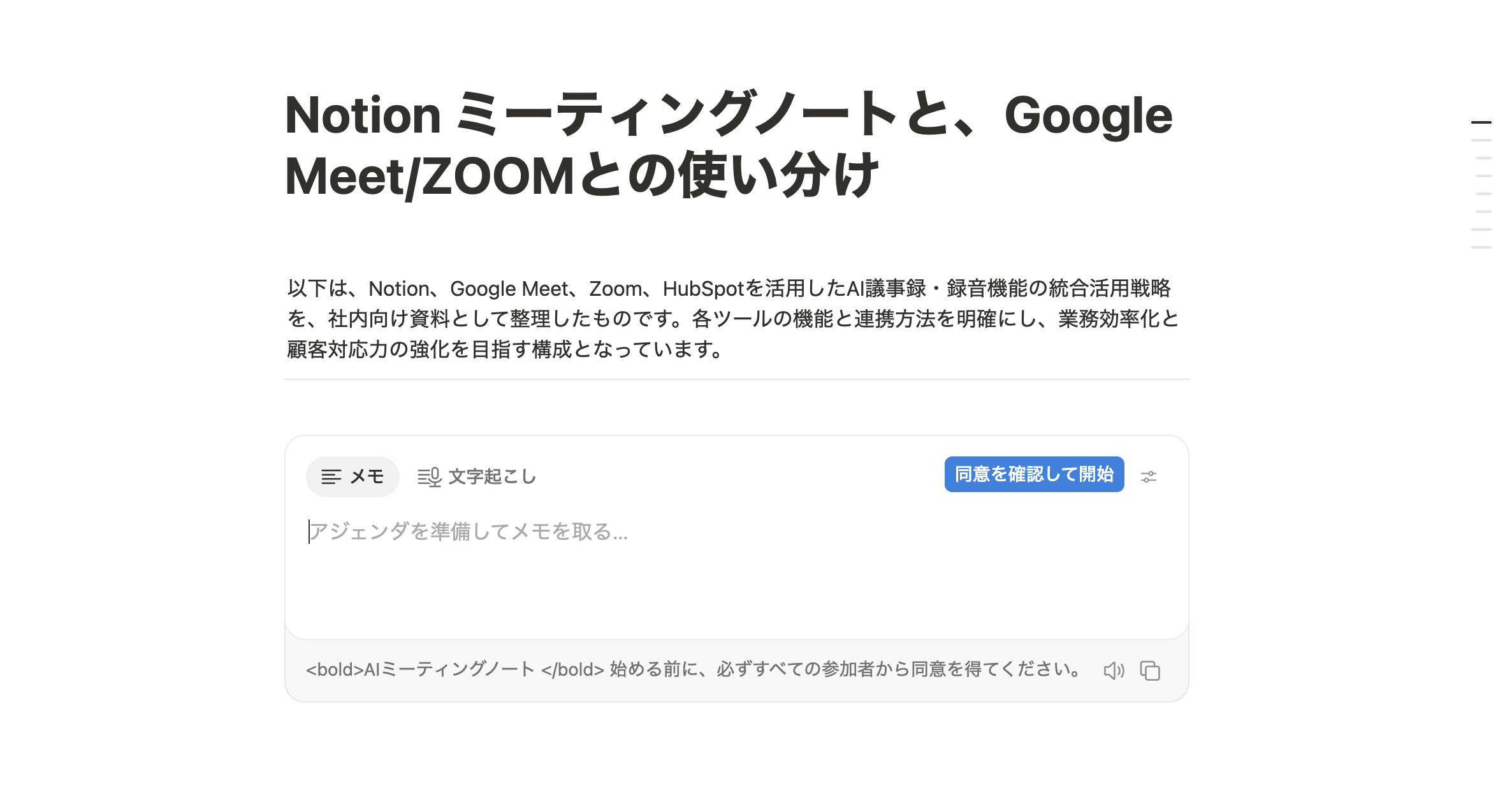Click the speaker audio icon
The height and width of the screenshot is (793, 1512).
tap(1114, 671)
